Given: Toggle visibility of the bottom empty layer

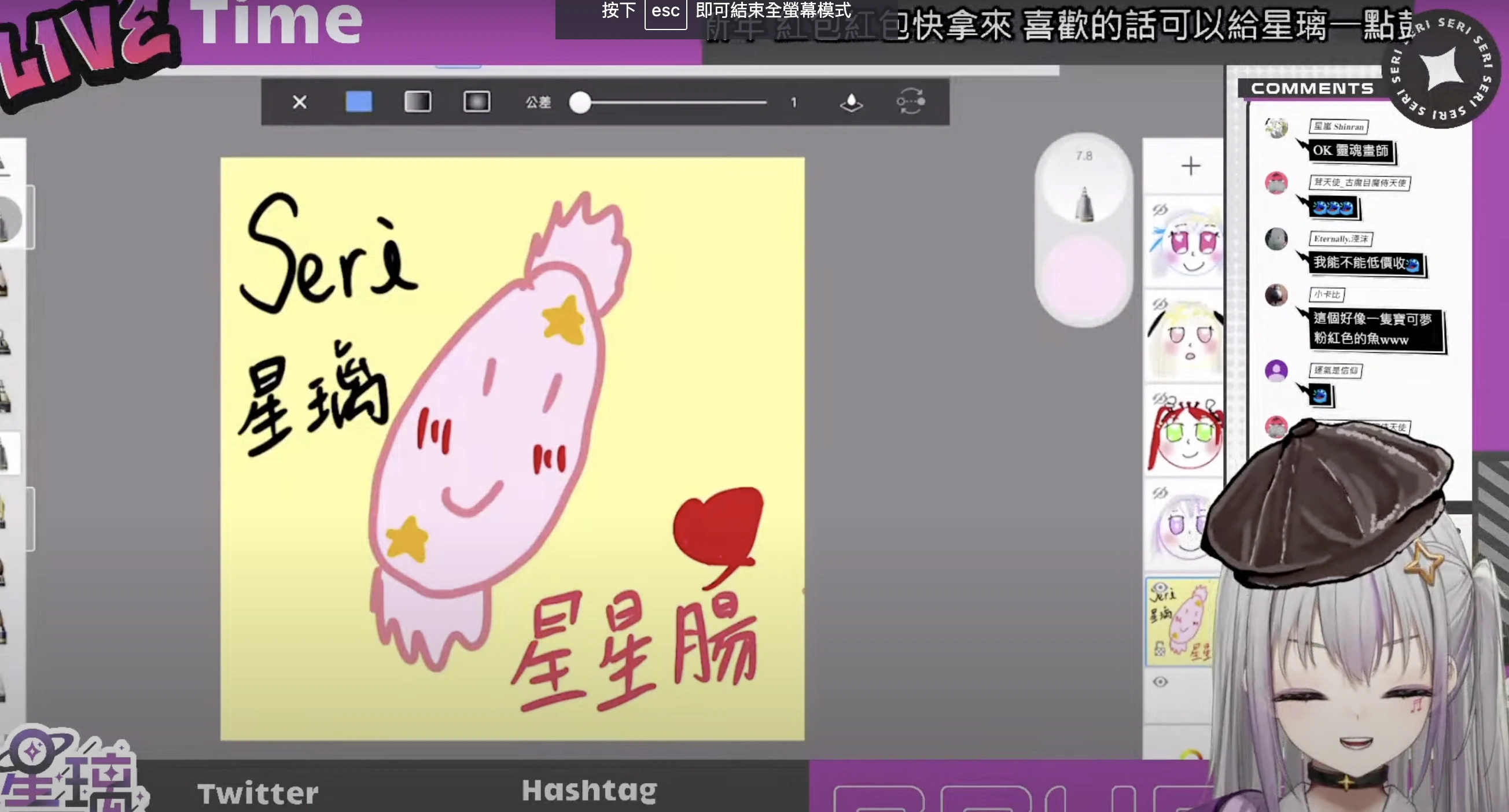Looking at the screenshot, I should (1161, 682).
